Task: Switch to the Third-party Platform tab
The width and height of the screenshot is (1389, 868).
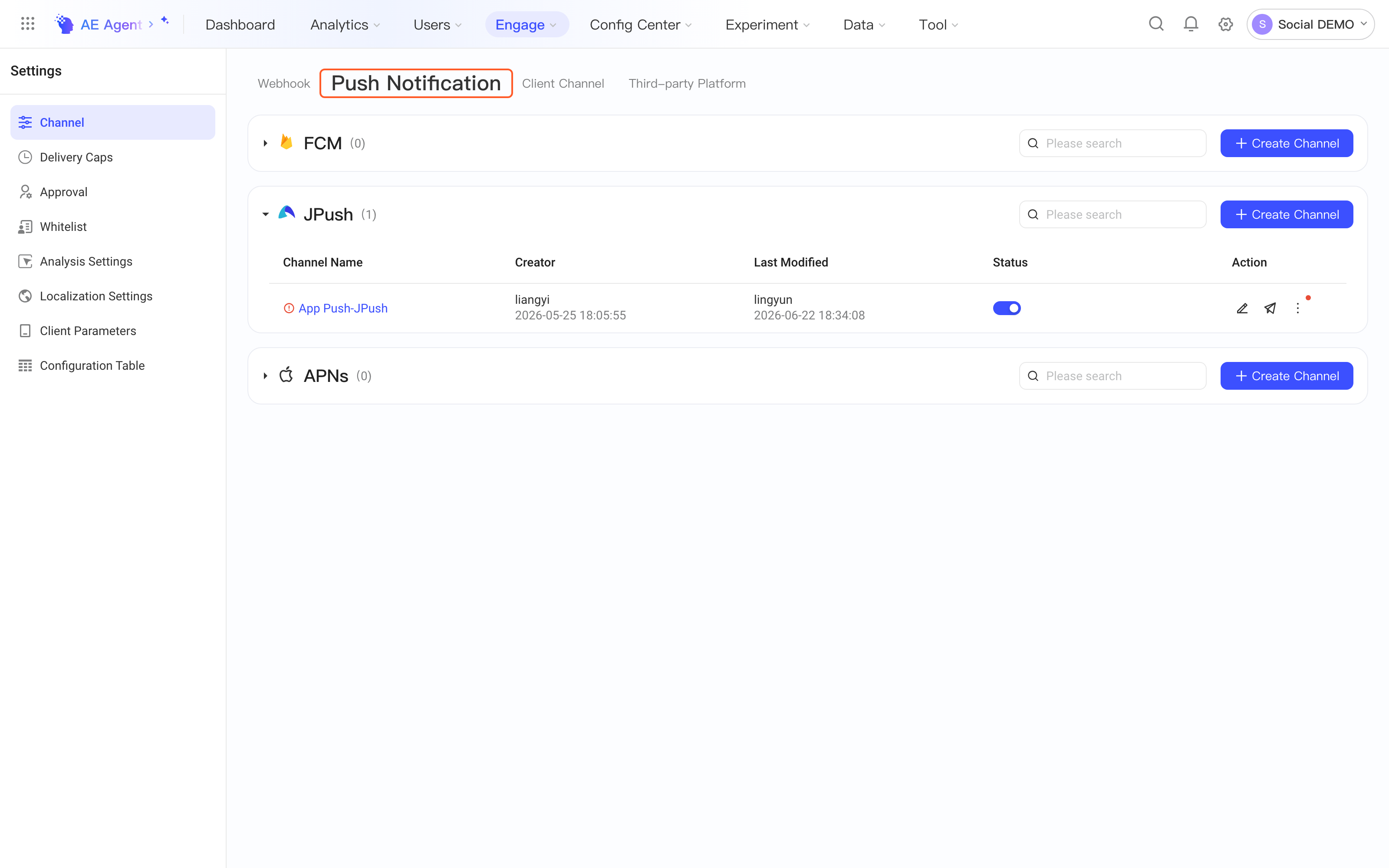Action: click(x=687, y=83)
